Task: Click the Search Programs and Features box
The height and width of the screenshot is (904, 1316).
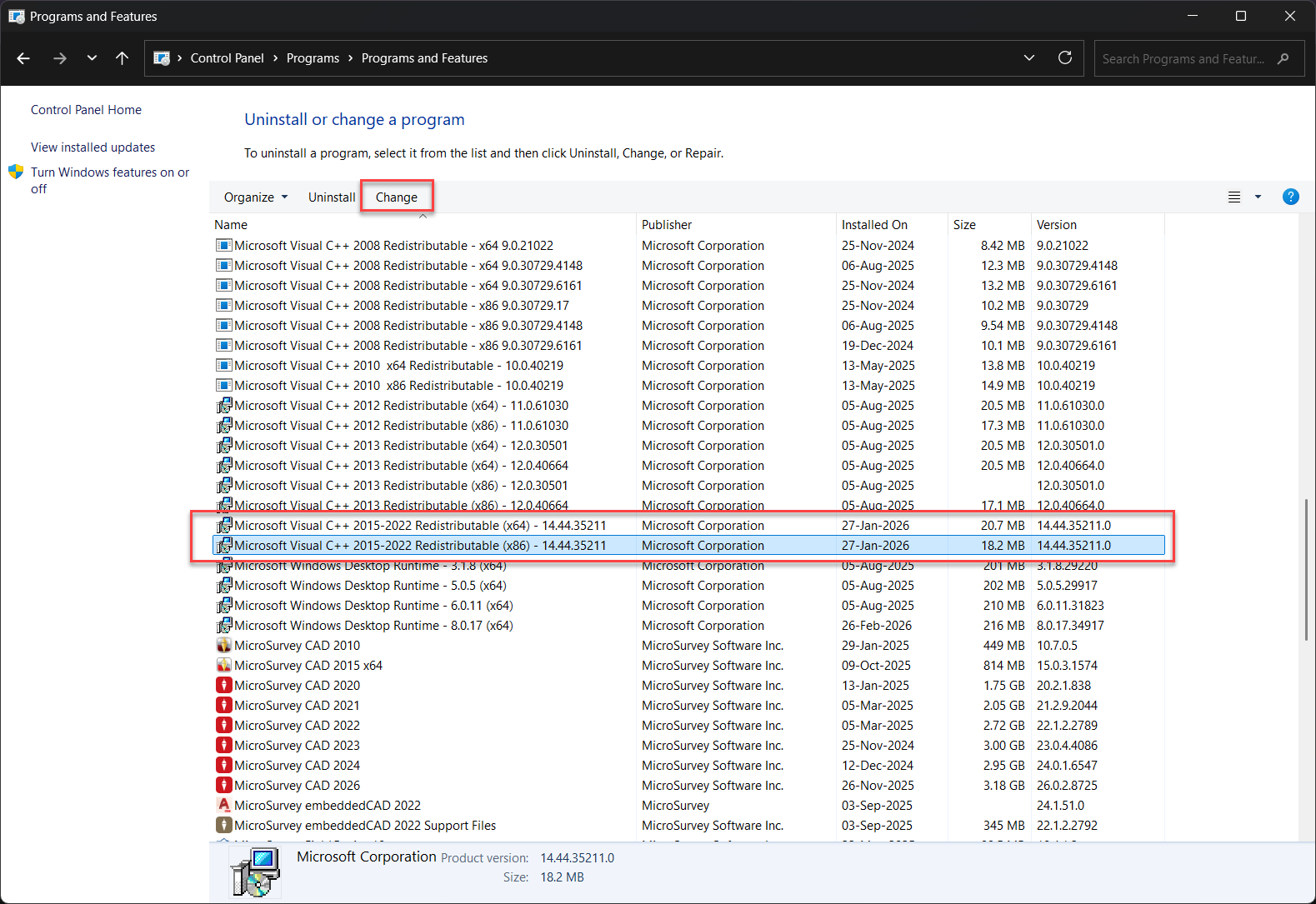Action: point(1183,58)
